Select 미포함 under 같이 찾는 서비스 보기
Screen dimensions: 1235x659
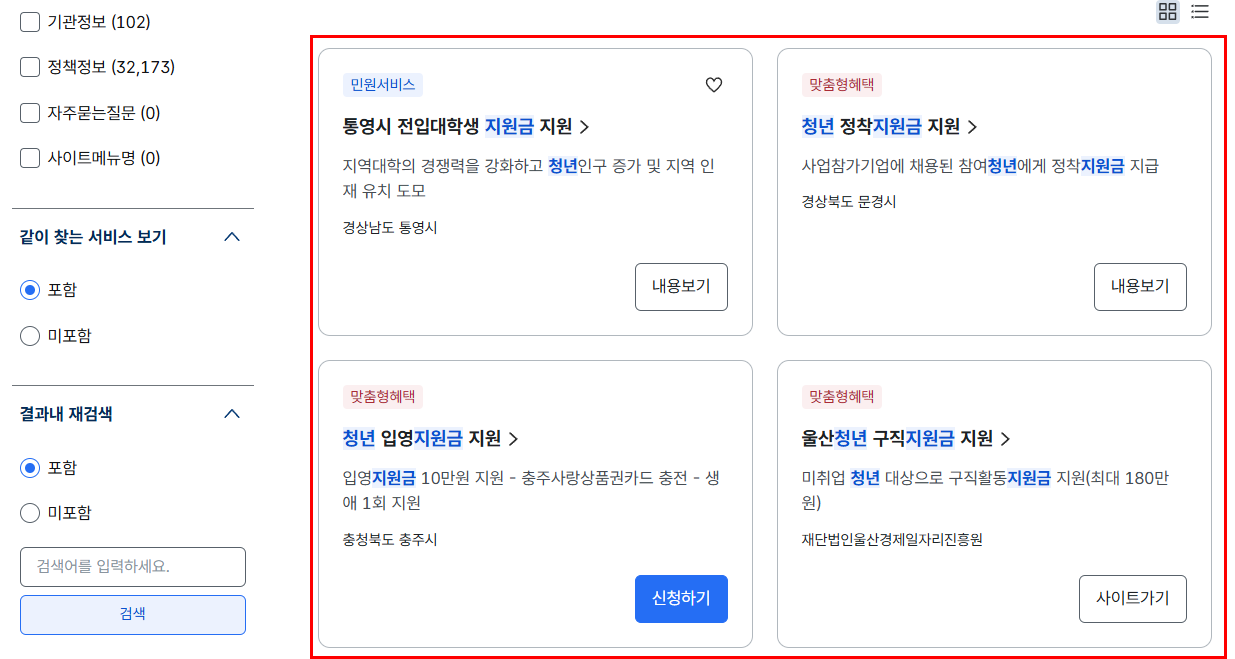[30, 335]
